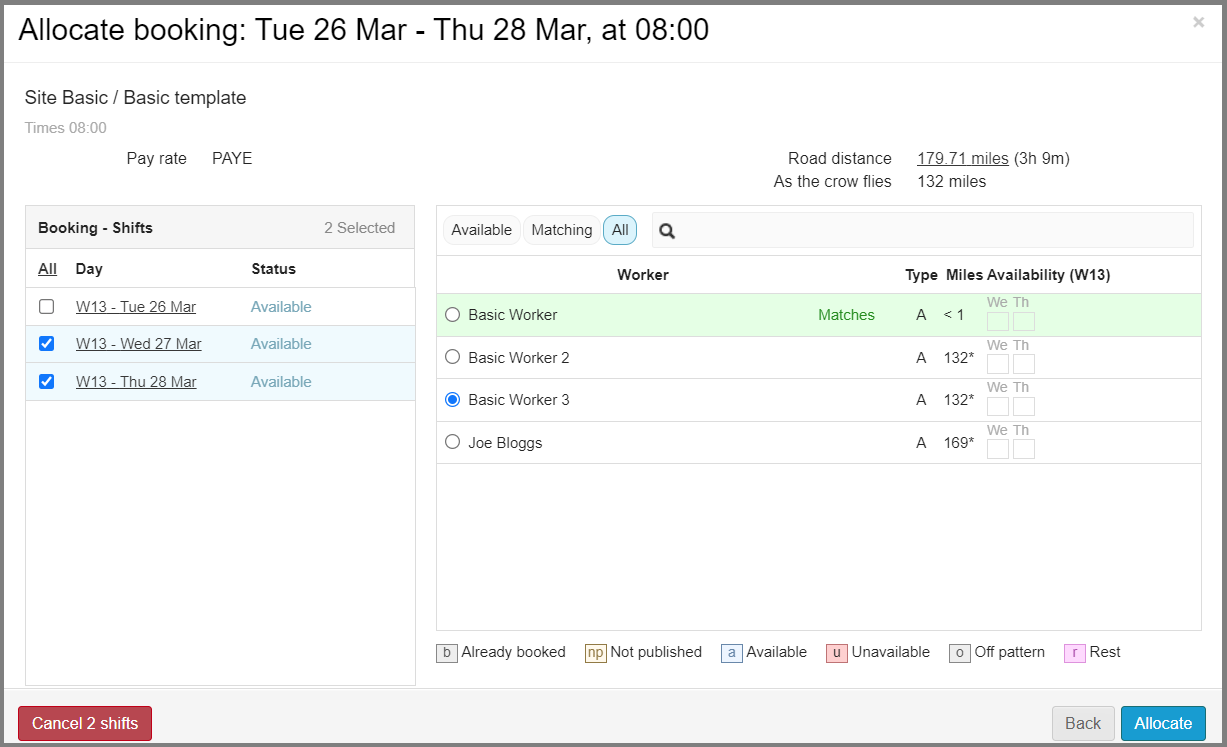Image resolution: width=1227 pixels, height=747 pixels.
Task: Uncheck the W13 - Thu 28 Mar shift
Action: point(47,382)
